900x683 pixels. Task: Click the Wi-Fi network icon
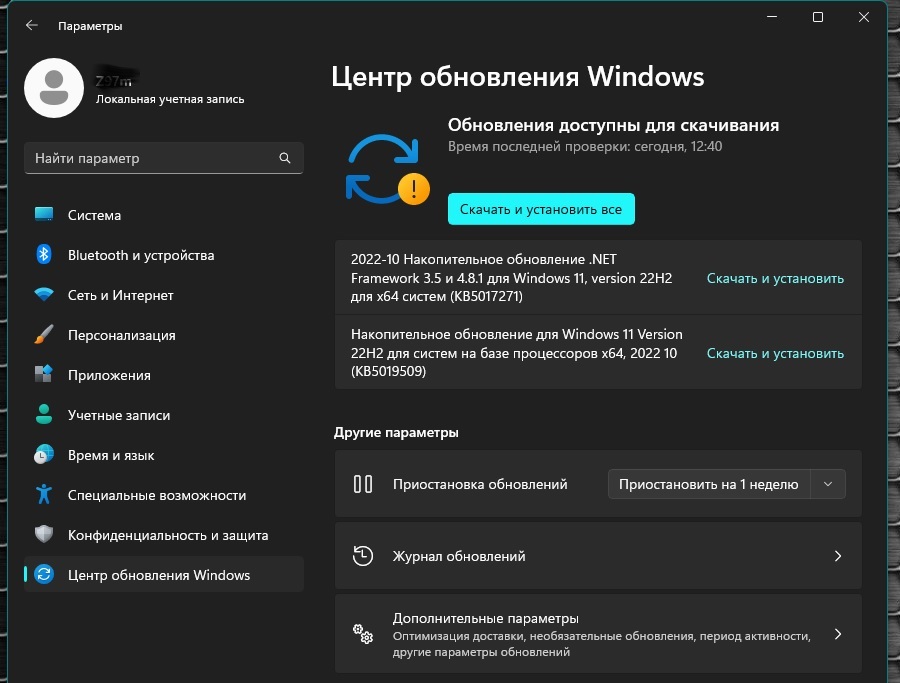pyautogui.click(x=44, y=294)
